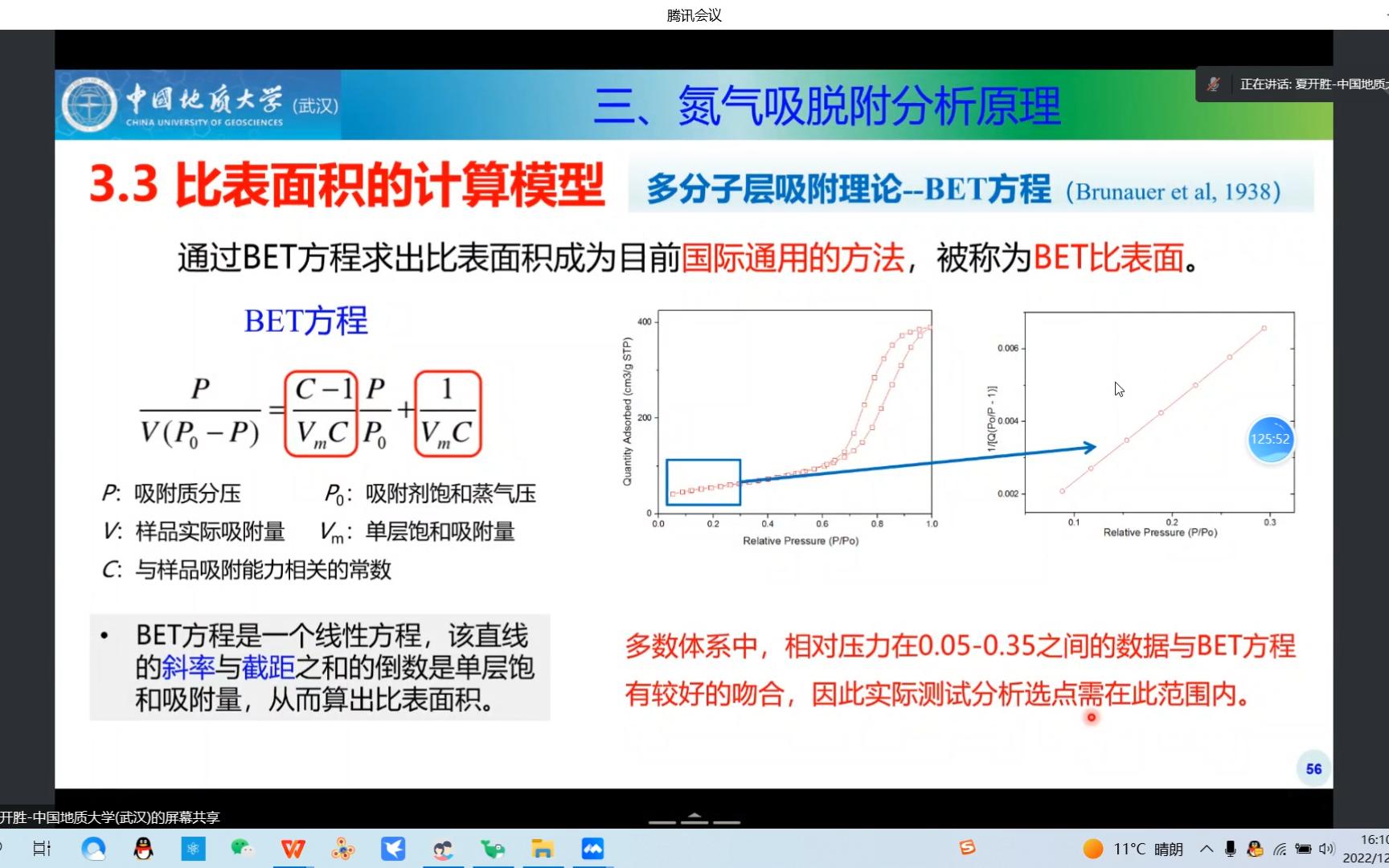Screen dimensions: 1389x868
Task: Expand hidden icons chevron in system tray
Action: tap(1206, 850)
